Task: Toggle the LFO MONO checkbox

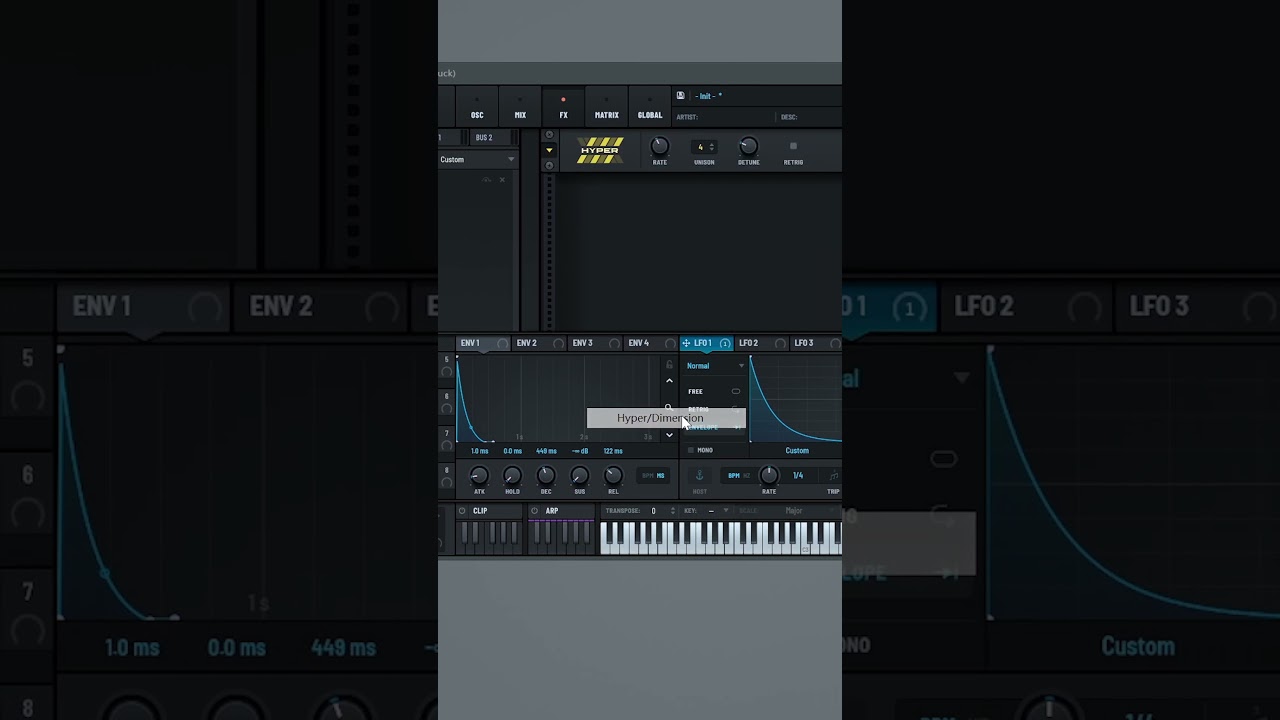Action: pos(690,450)
